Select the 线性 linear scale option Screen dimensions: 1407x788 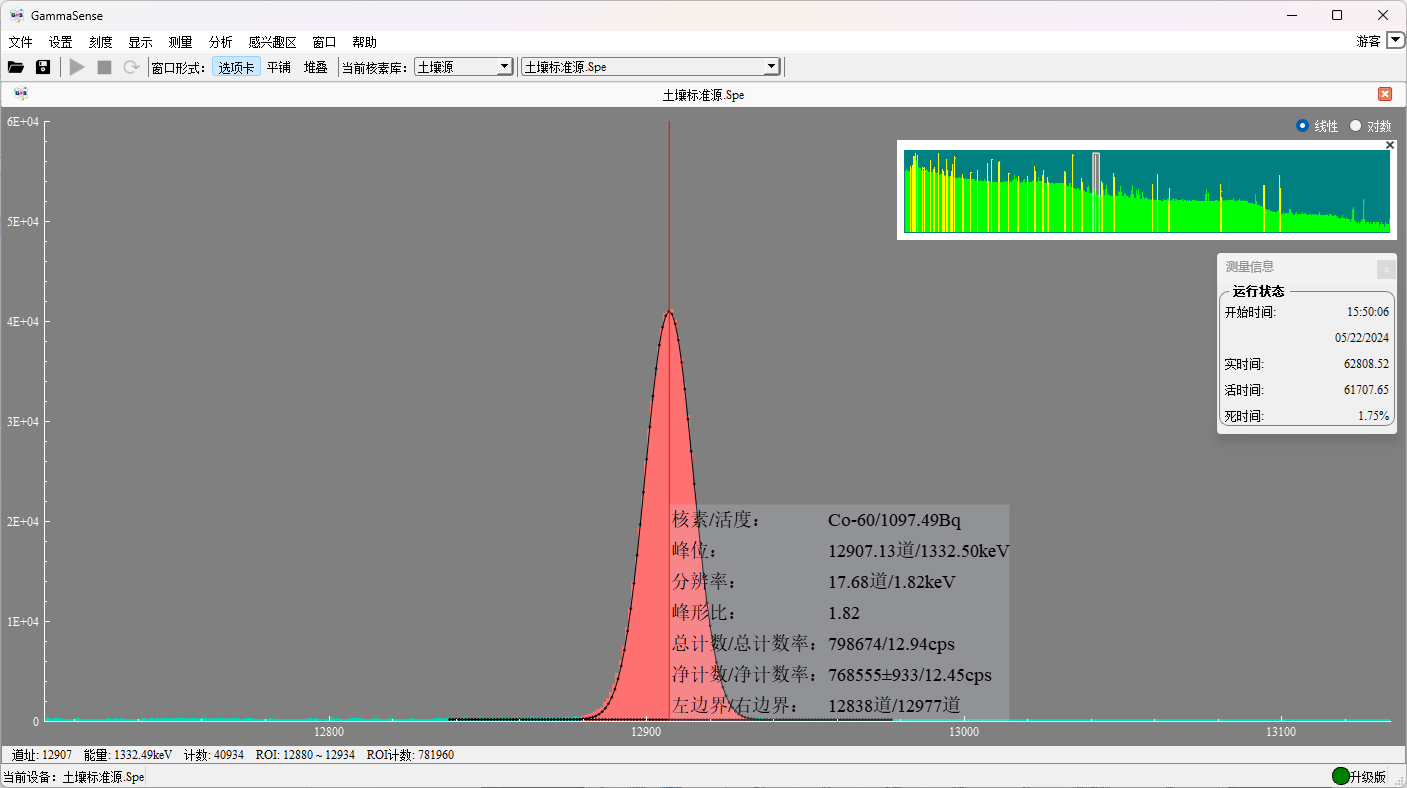(1316, 126)
